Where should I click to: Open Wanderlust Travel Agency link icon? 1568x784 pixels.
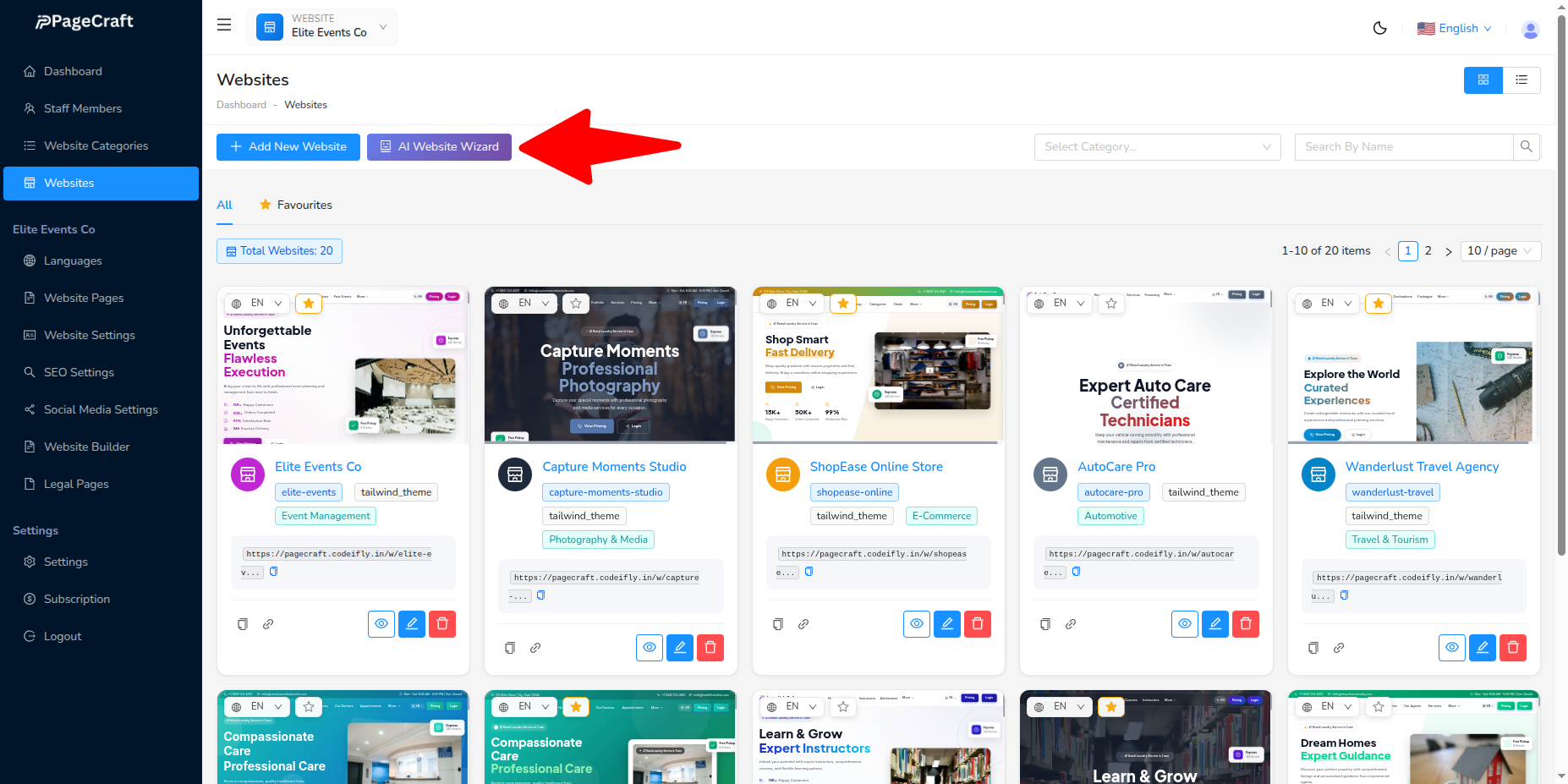click(1339, 647)
